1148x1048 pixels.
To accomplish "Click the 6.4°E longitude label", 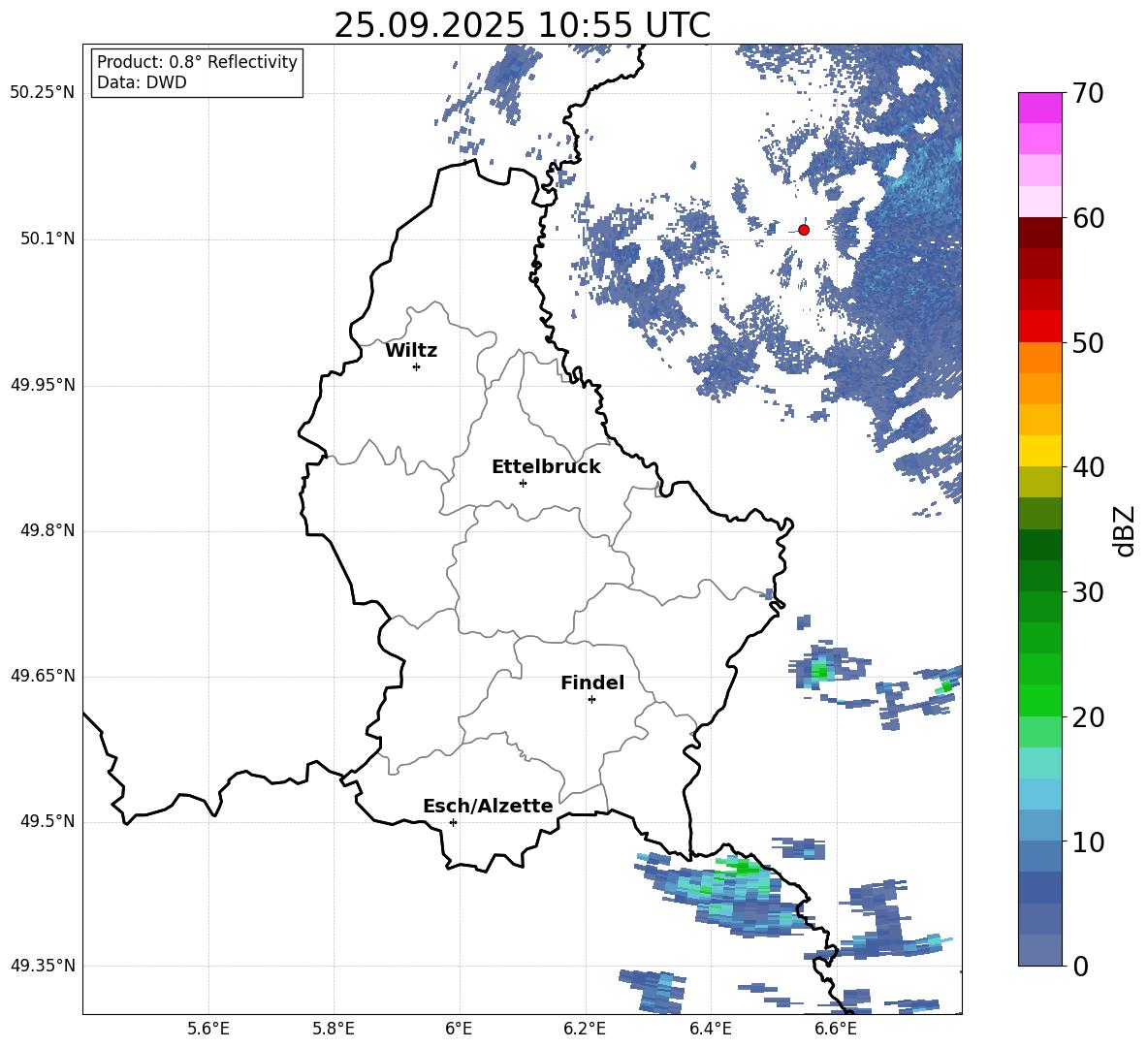I will pyautogui.click(x=710, y=1029).
